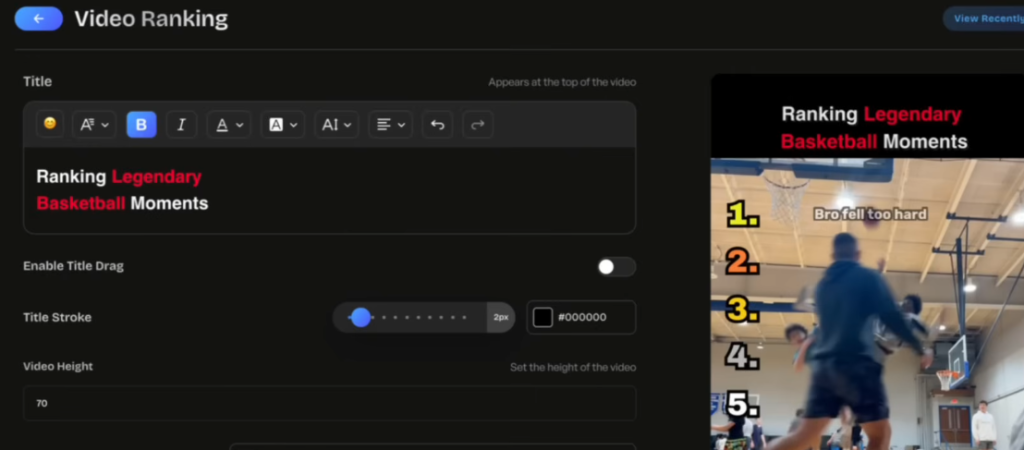Open the black stroke color swatch
The height and width of the screenshot is (450, 1024).
tap(542, 317)
